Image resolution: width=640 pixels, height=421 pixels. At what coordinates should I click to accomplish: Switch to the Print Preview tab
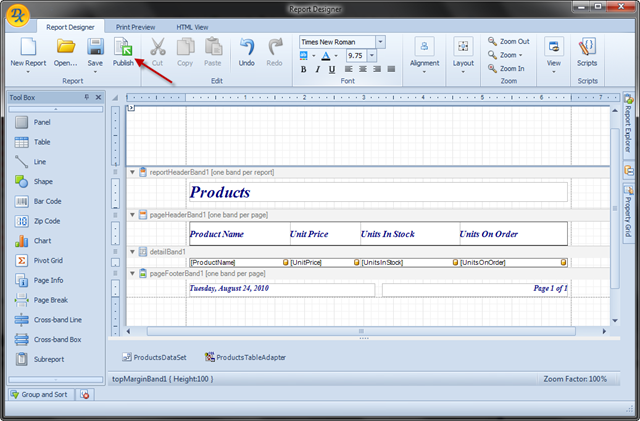[136, 27]
